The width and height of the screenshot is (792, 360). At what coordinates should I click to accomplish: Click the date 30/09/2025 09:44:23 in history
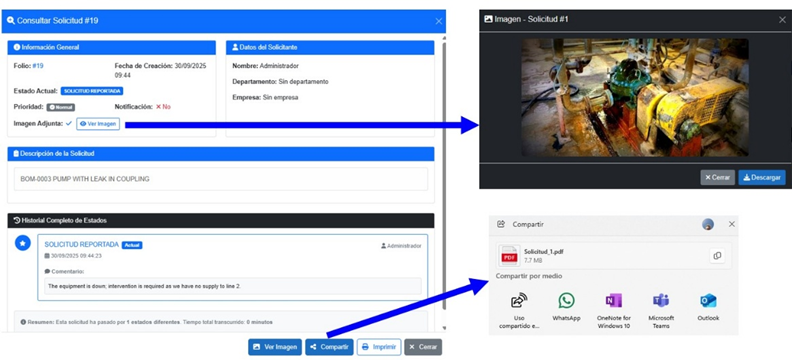(x=73, y=256)
